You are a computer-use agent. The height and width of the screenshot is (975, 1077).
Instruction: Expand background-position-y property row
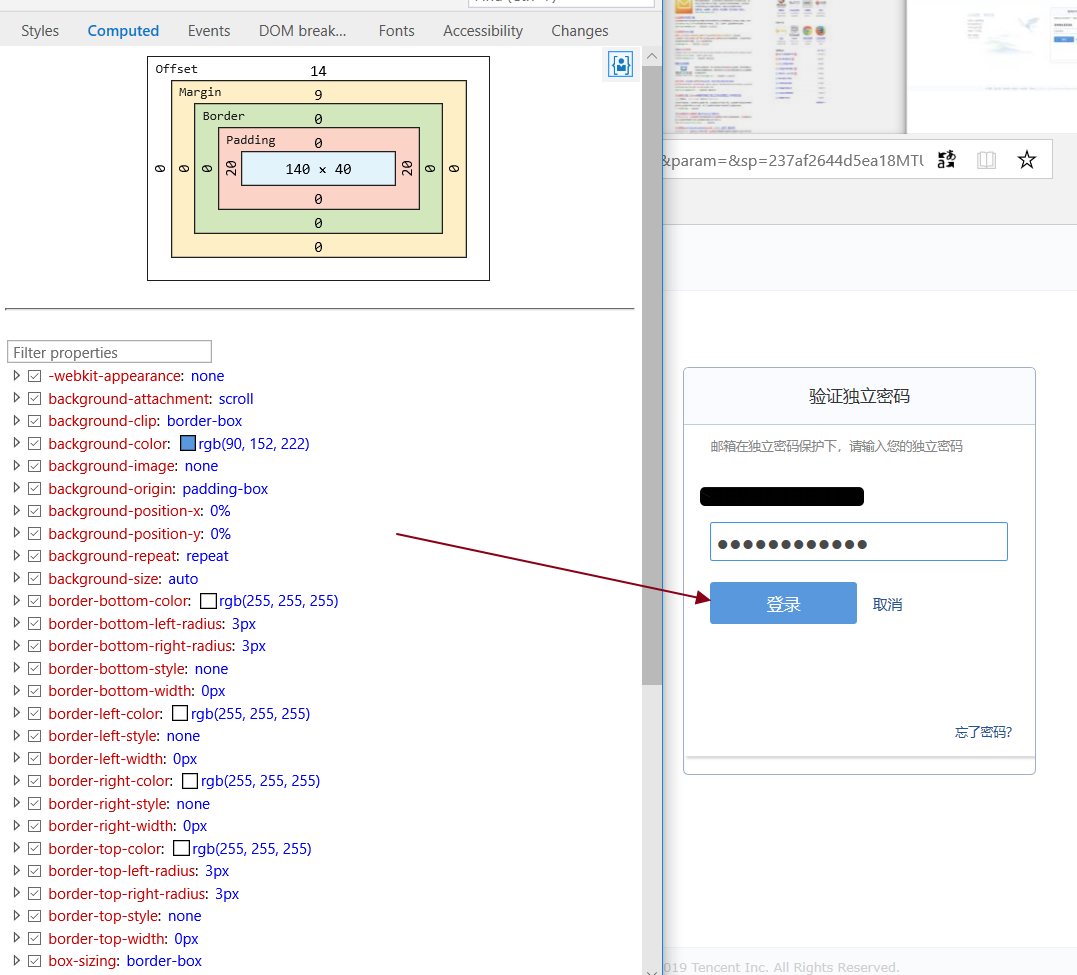click(16, 533)
